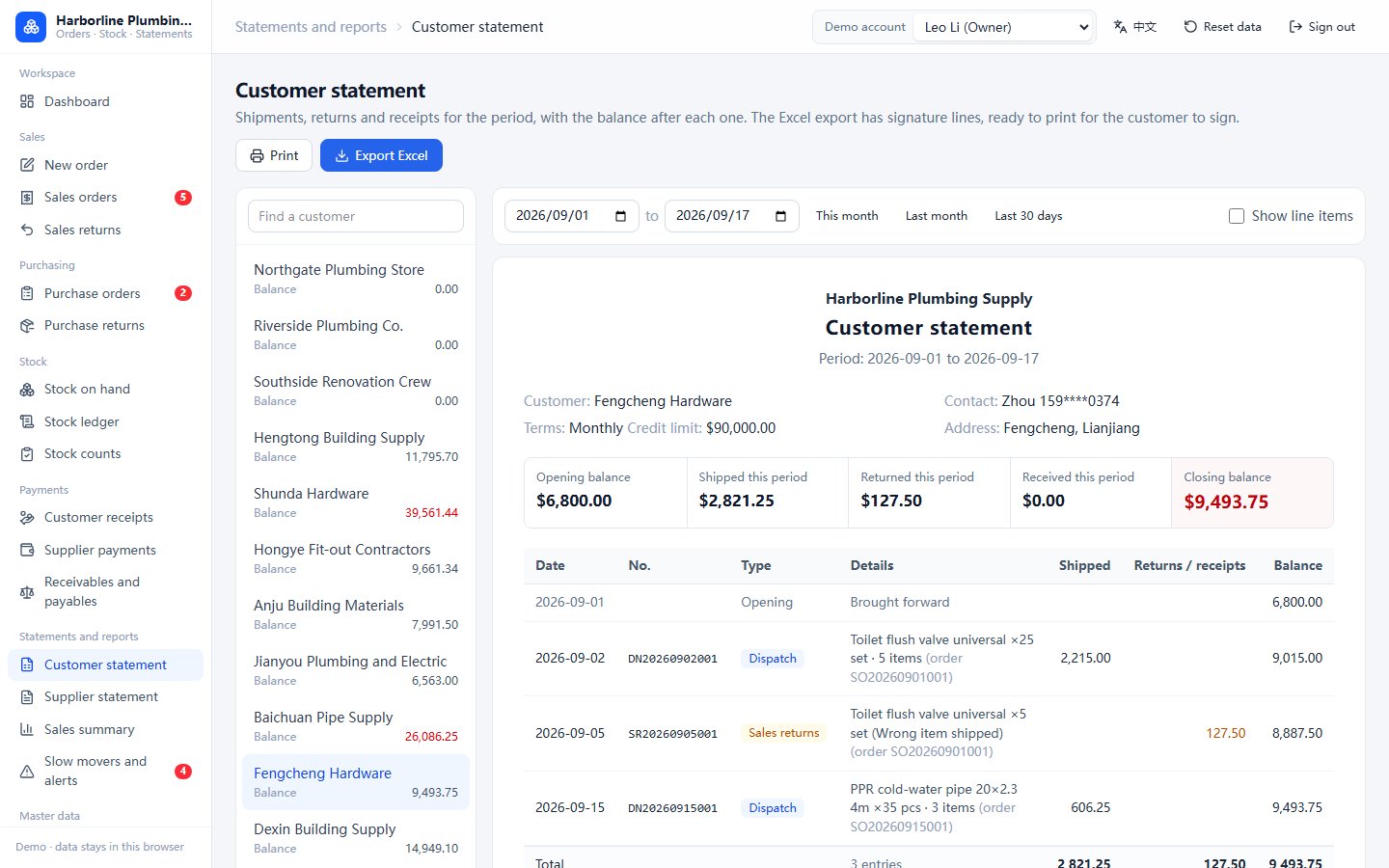Open Sales summary report

coord(106,729)
